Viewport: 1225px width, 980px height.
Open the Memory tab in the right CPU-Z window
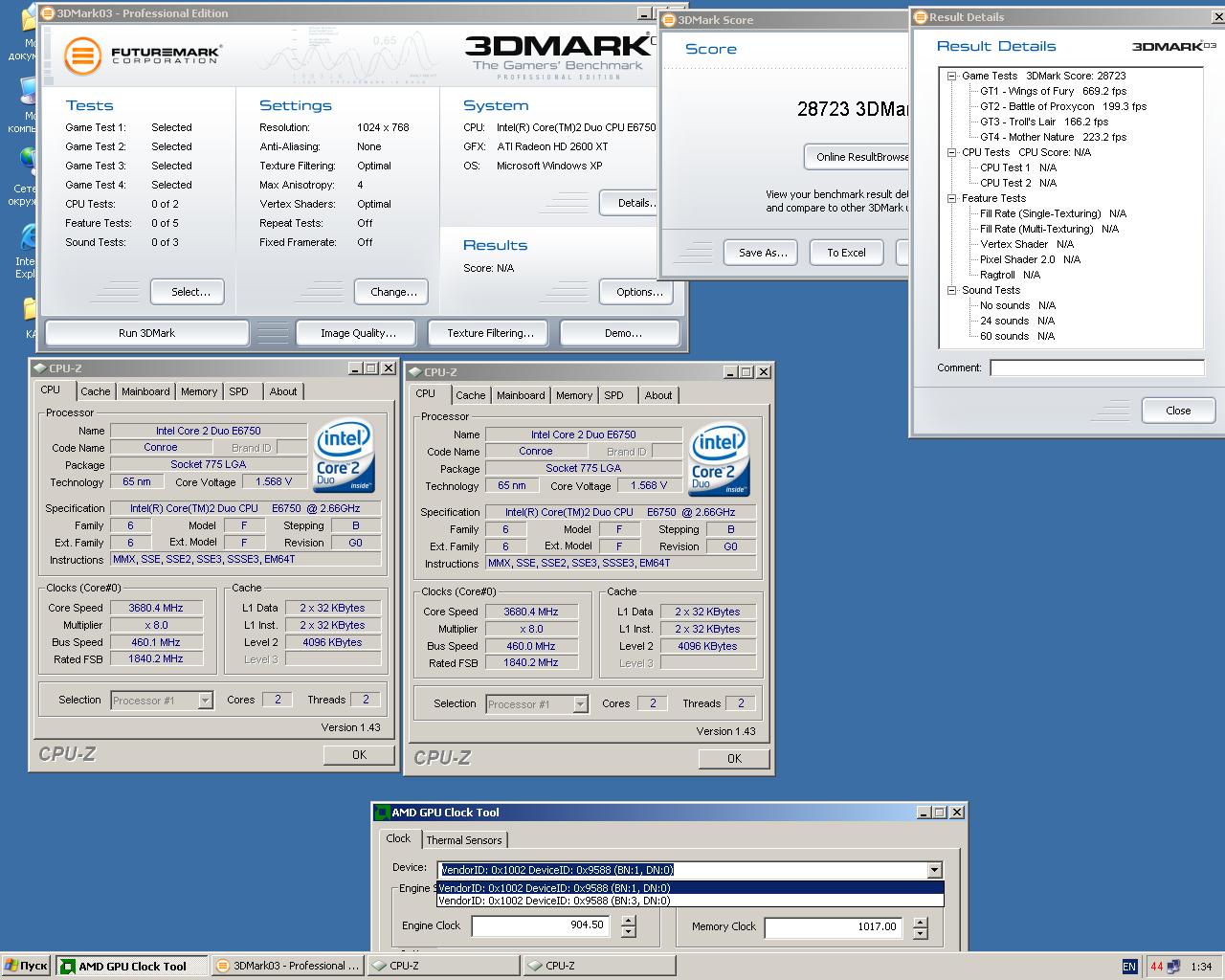[x=574, y=395]
